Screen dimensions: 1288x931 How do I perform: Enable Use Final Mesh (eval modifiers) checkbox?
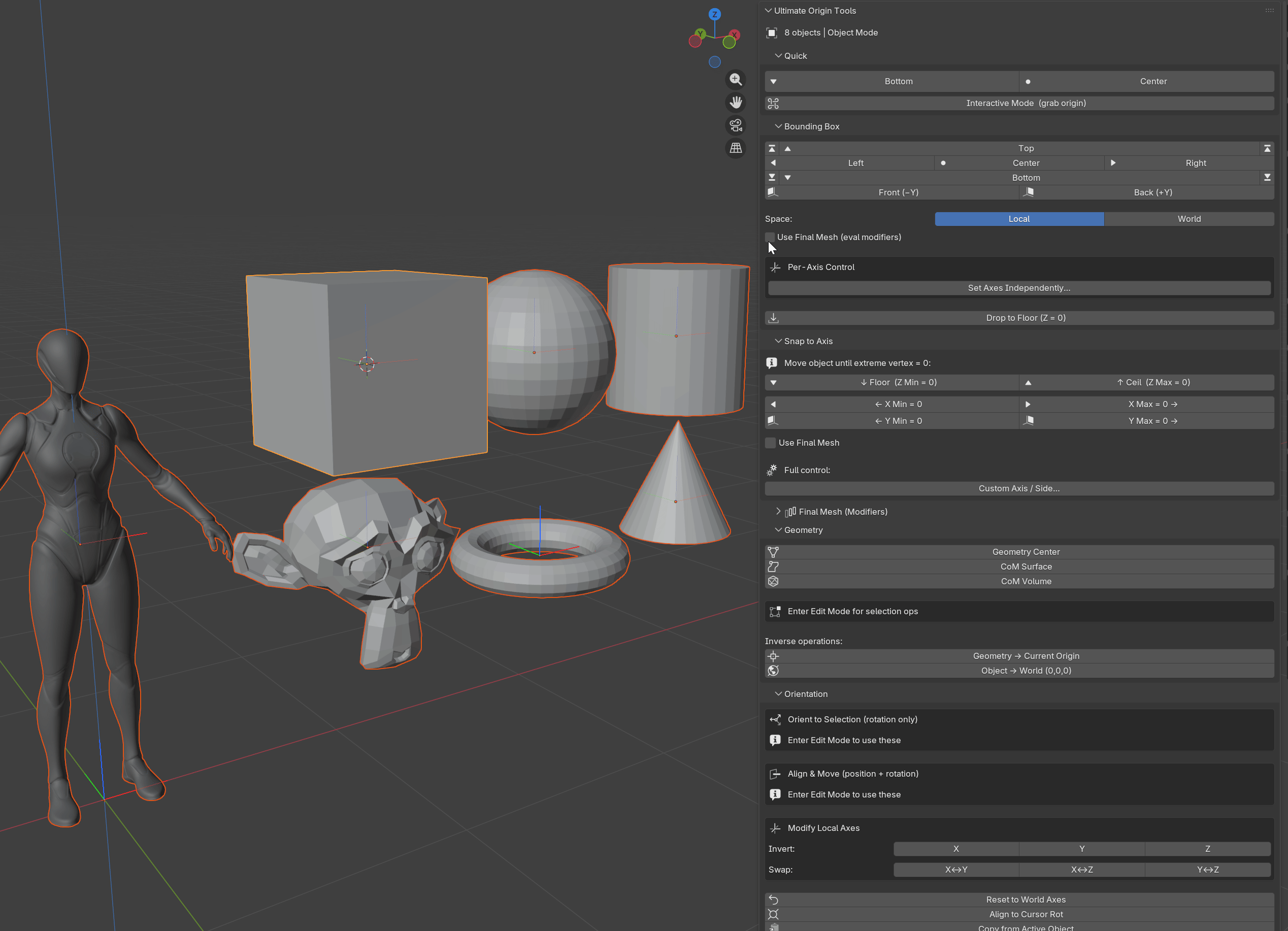[x=770, y=237]
